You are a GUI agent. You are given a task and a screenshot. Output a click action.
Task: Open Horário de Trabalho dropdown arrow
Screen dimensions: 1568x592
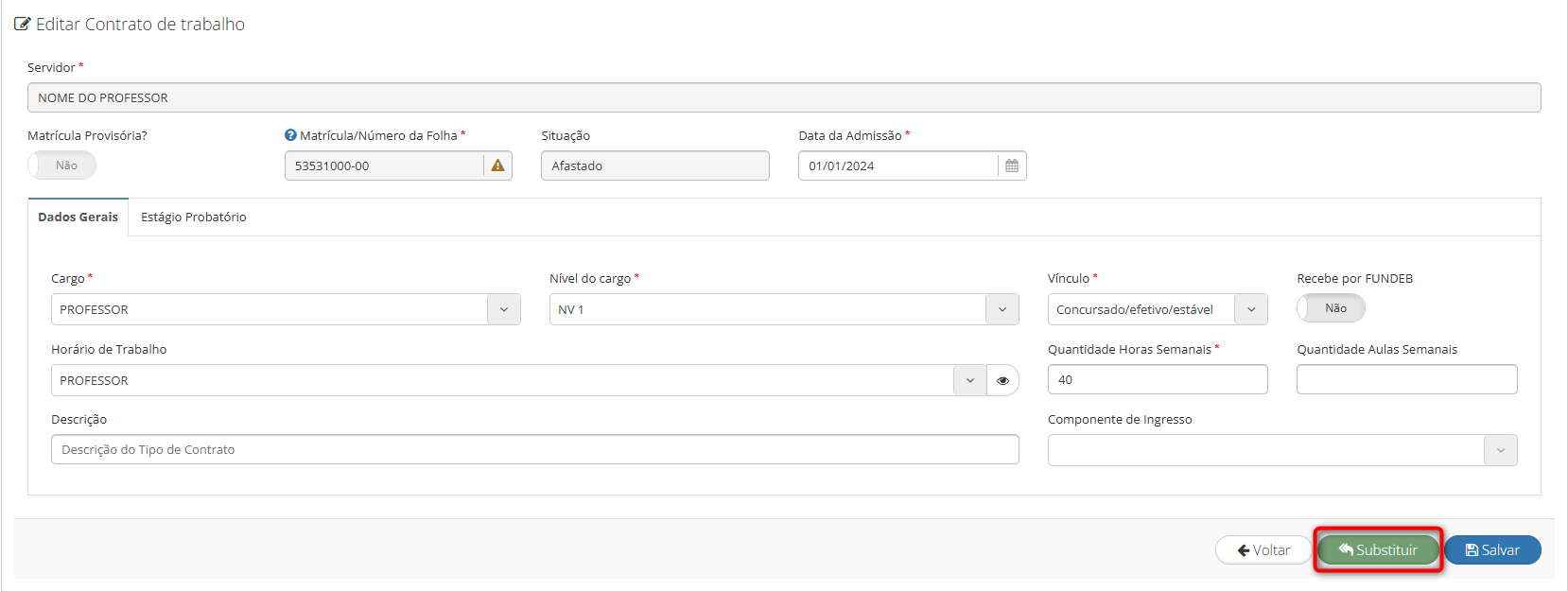point(969,380)
